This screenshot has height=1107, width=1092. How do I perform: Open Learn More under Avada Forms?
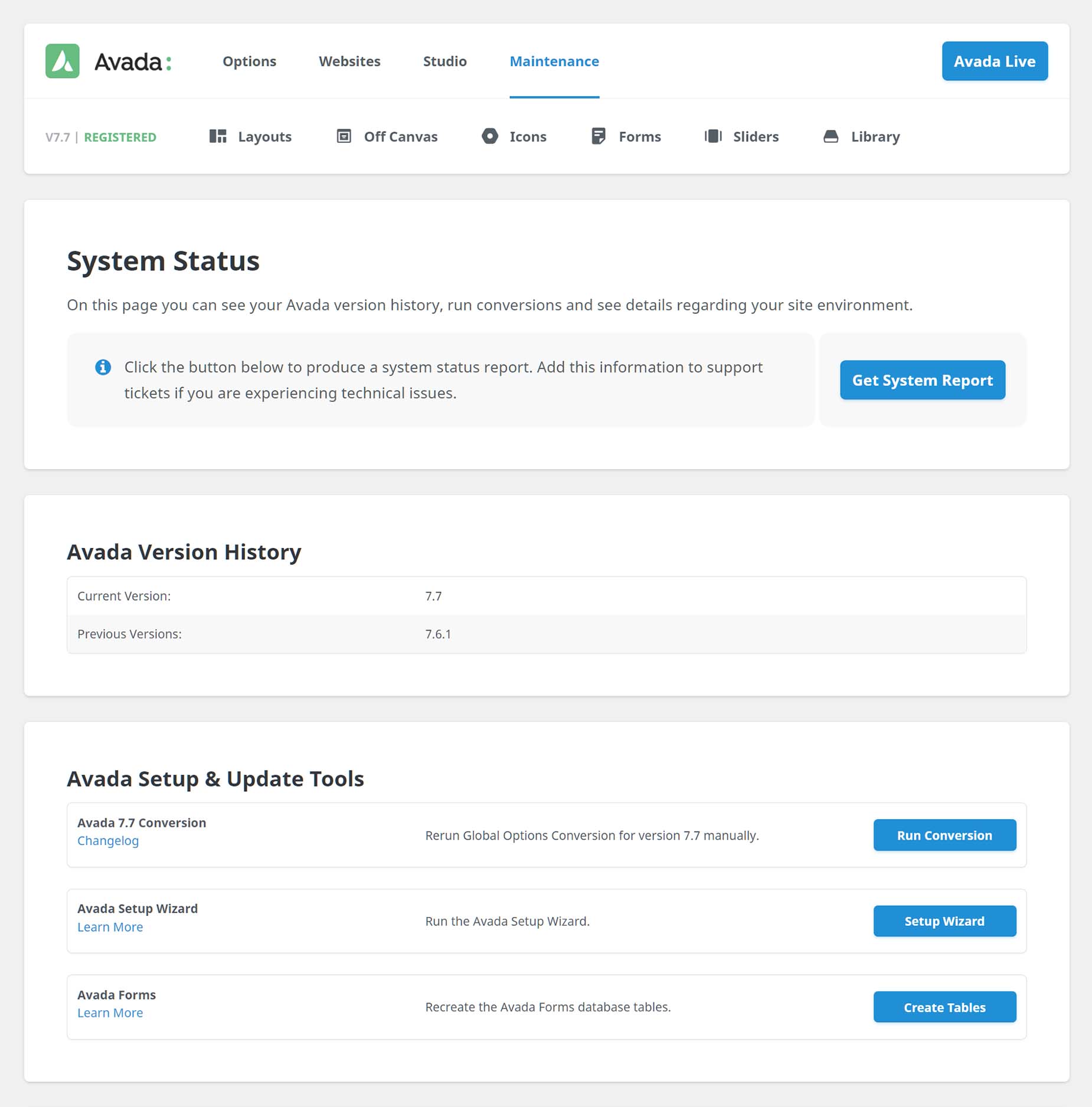(x=110, y=1013)
